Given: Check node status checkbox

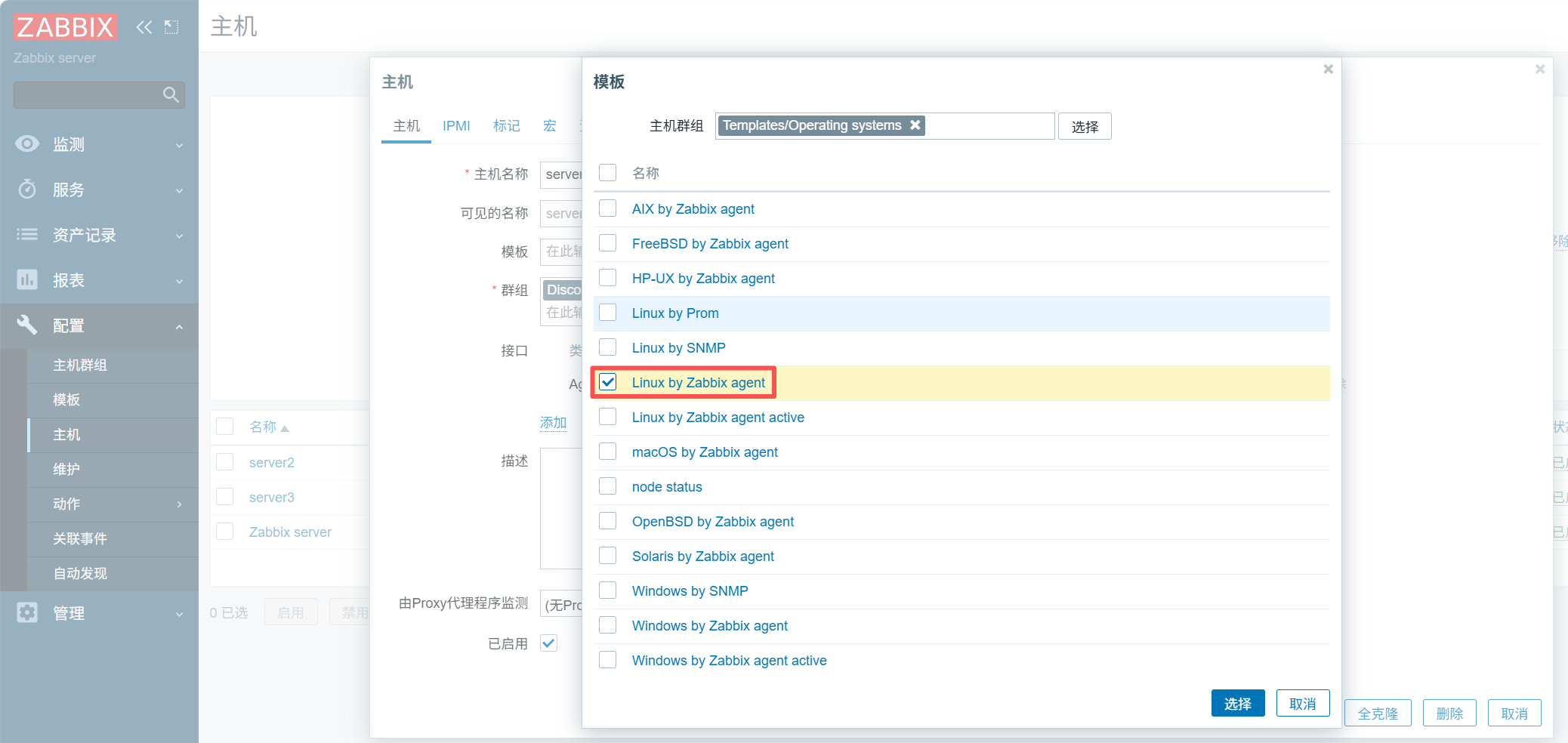Looking at the screenshot, I should (608, 486).
